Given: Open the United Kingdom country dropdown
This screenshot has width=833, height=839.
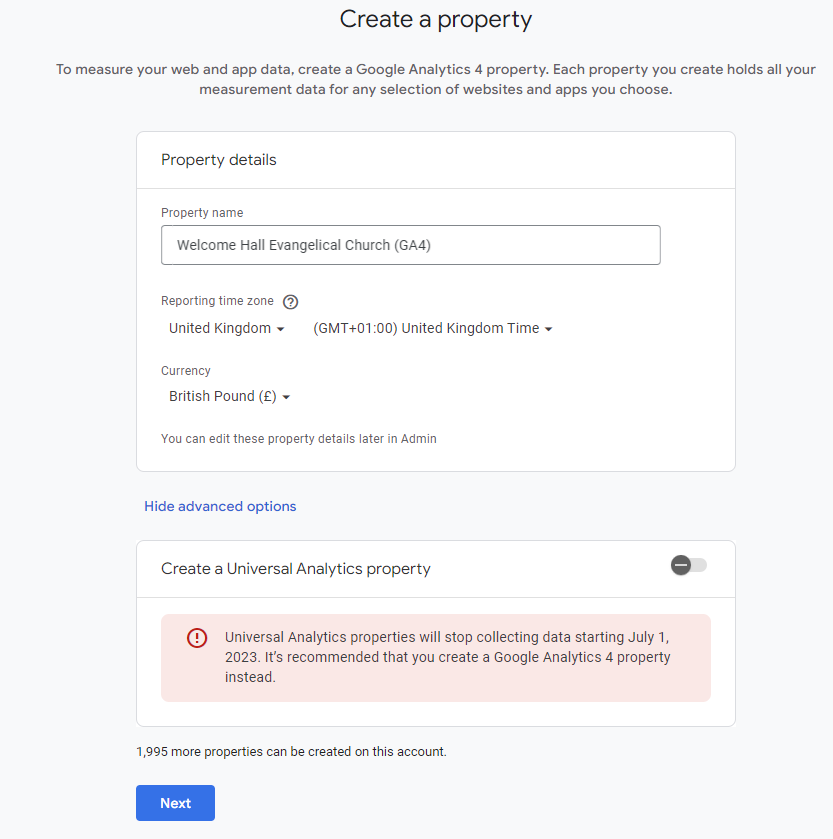Looking at the screenshot, I should coord(226,328).
